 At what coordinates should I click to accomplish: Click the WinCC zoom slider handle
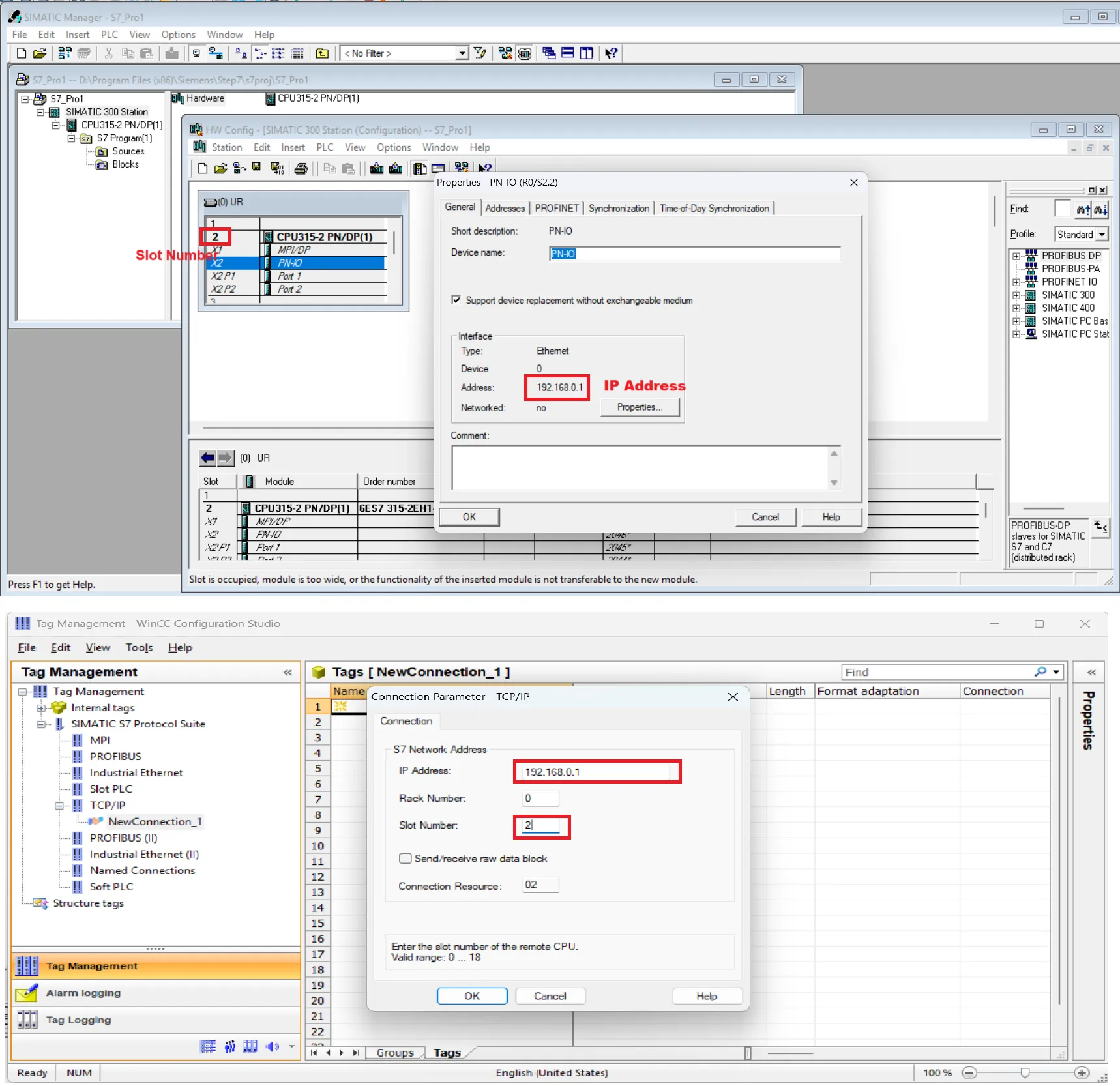coord(1025,1073)
